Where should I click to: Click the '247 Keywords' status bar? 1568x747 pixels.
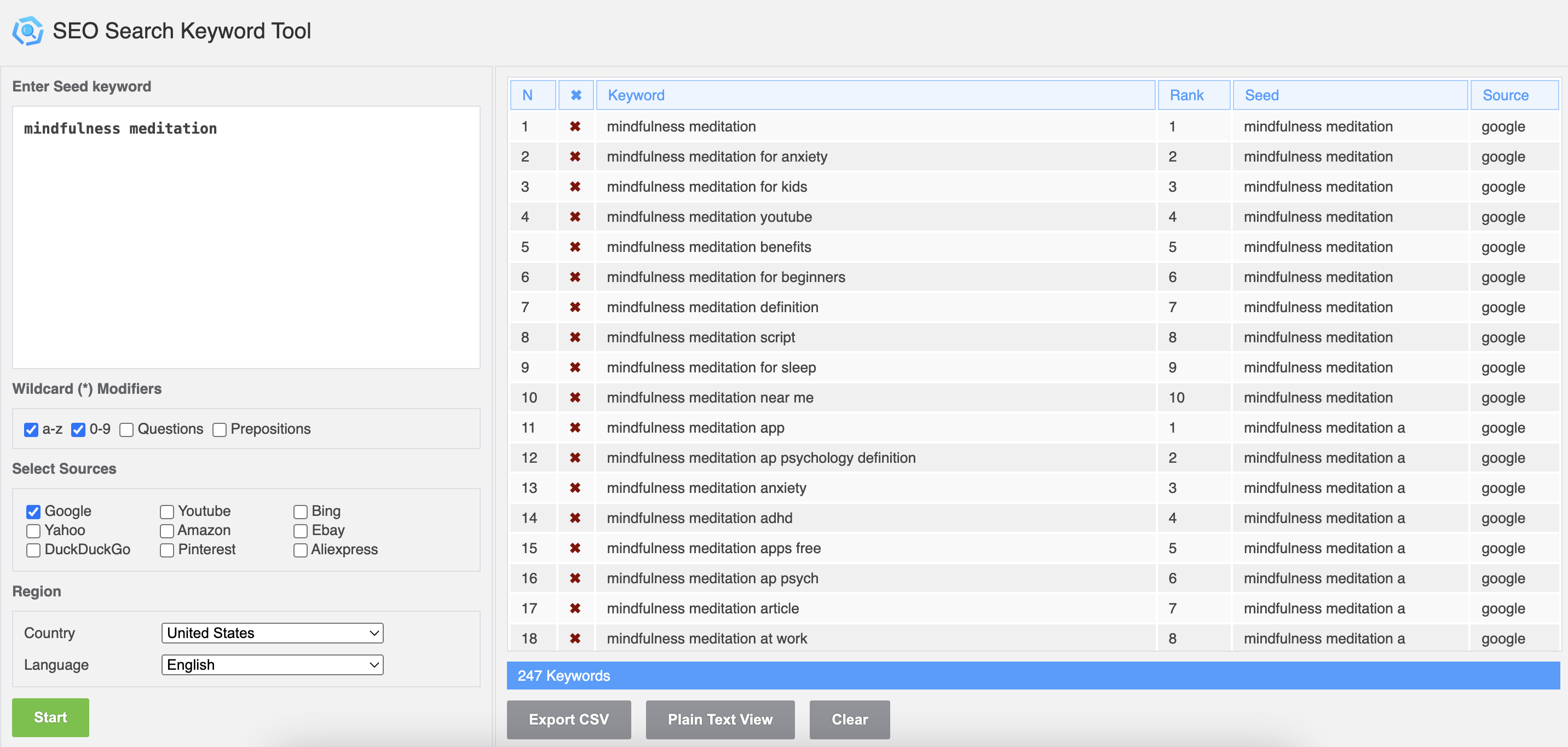click(x=1033, y=676)
